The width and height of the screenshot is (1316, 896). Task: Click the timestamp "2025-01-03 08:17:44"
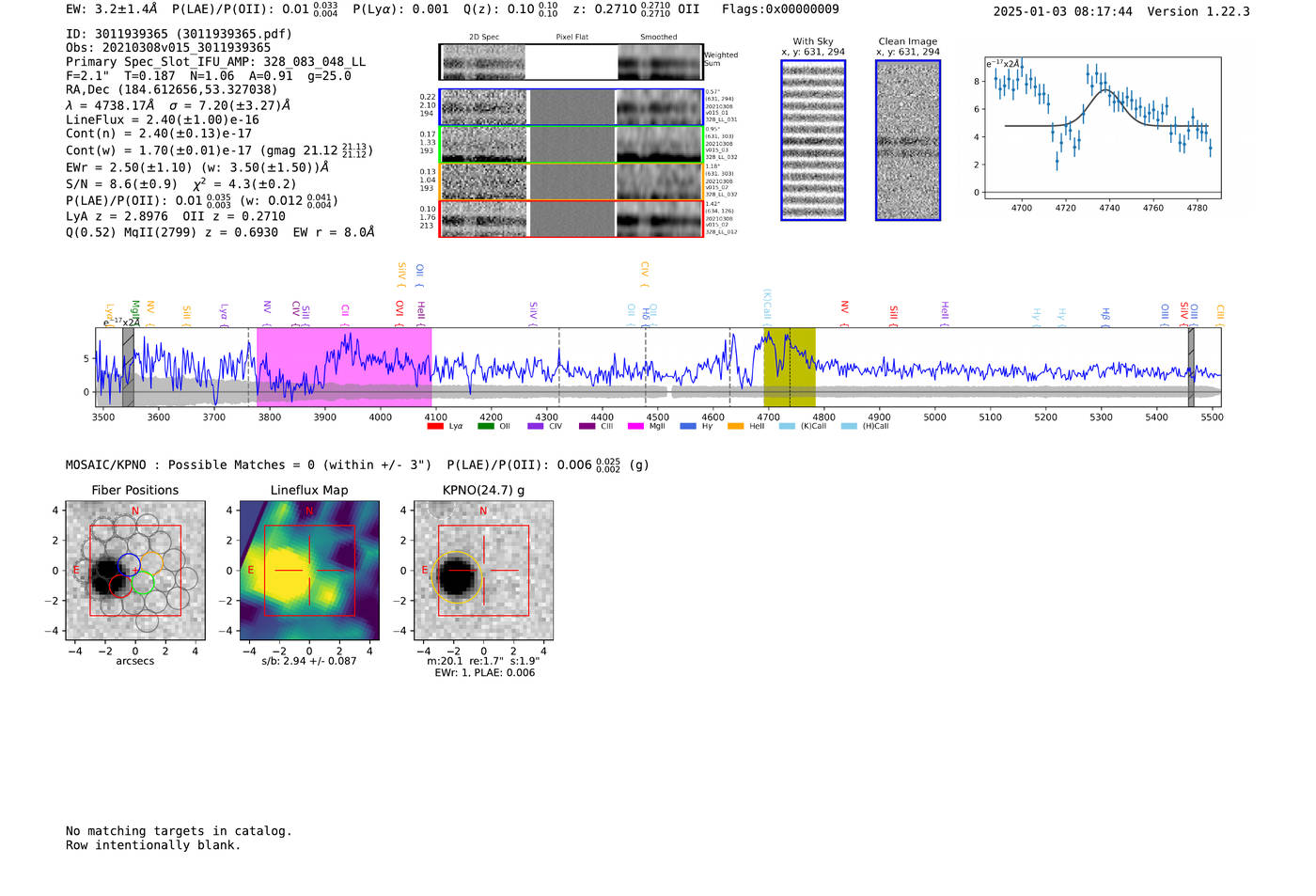1063,11
